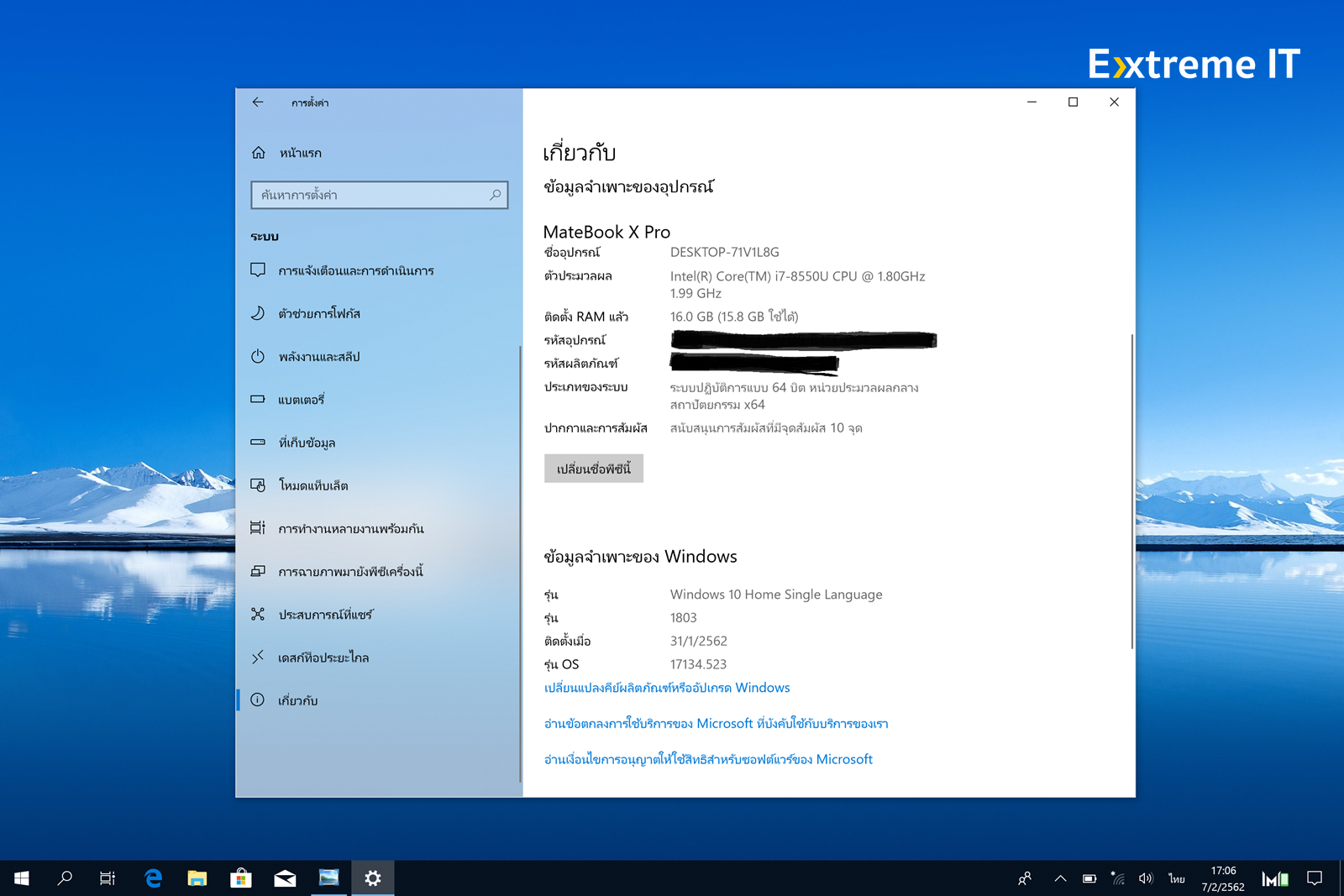Open การแจ้งเตือนและการดำเนินการ settings
The image size is (1344, 896).
pos(355,270)
